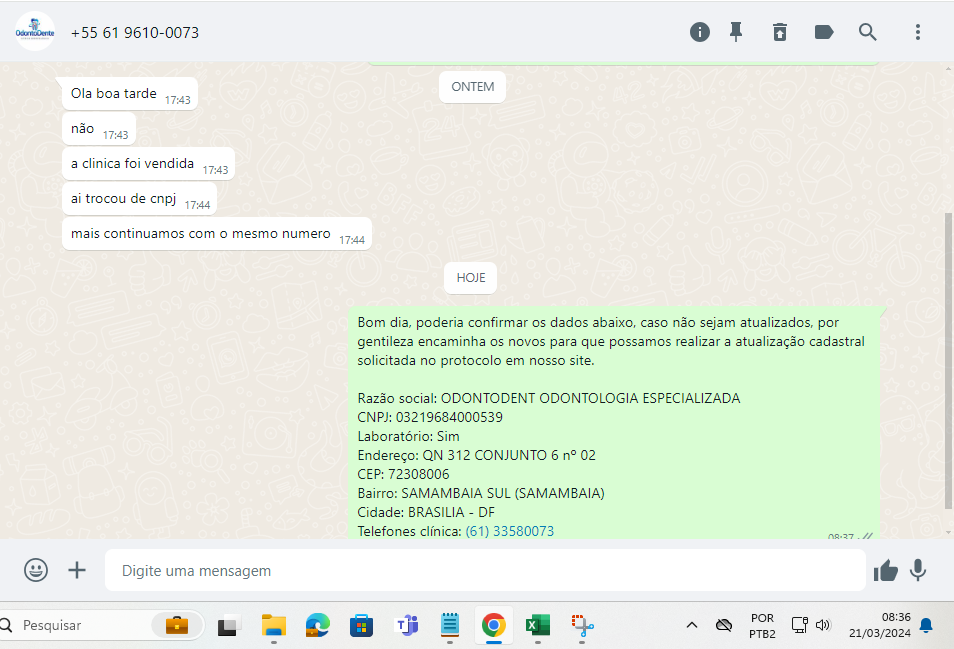Screen dimensions: 954x649
Task: Open the contact info icon
Action: [700, 32]
